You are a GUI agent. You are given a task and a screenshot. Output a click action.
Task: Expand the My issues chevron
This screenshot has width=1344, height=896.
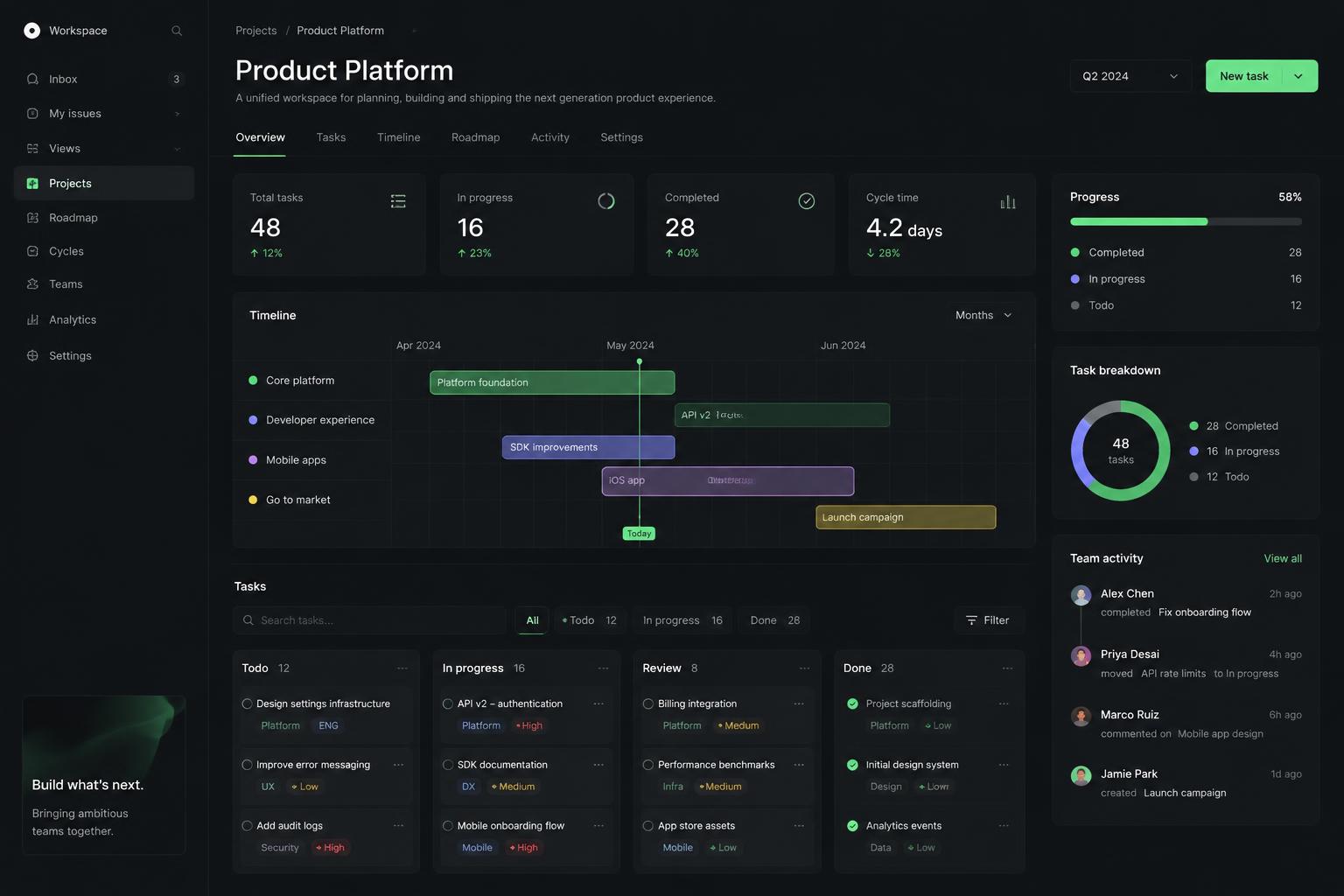click(178, 114)
